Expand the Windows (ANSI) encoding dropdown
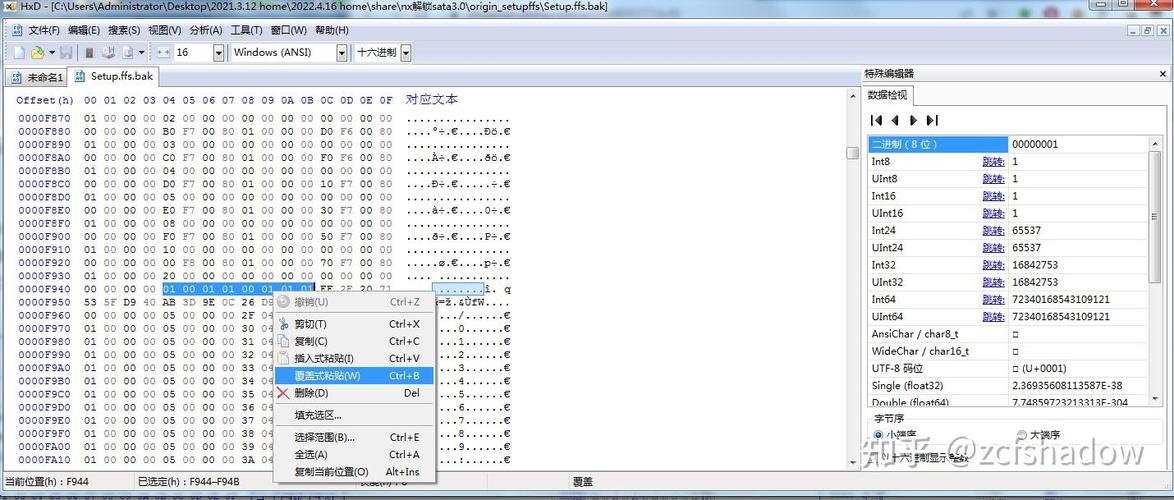The height and width of the screenshot is (500, 1174). coord(341,52)
